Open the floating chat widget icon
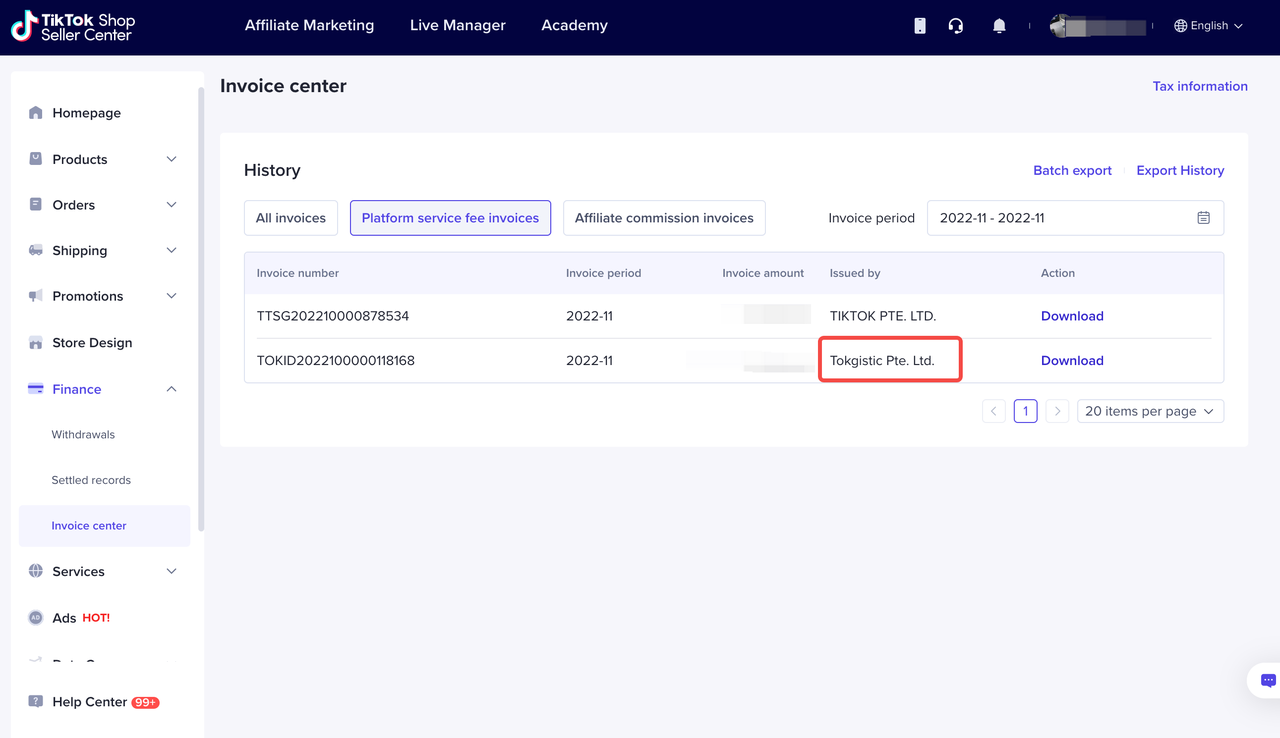1280x738 pixels. tap(1267, 681)
